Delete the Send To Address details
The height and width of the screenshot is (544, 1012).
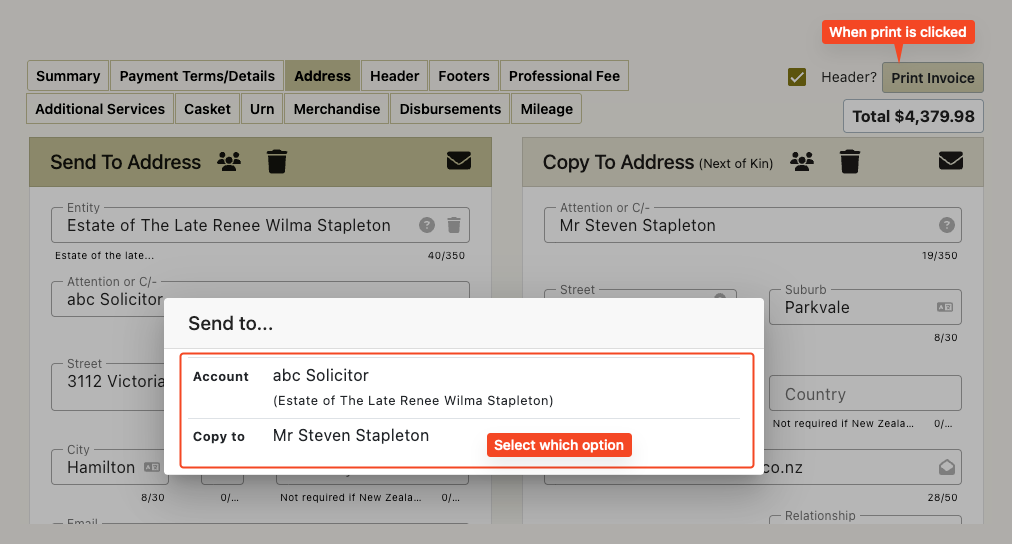[x=277, y=161]
